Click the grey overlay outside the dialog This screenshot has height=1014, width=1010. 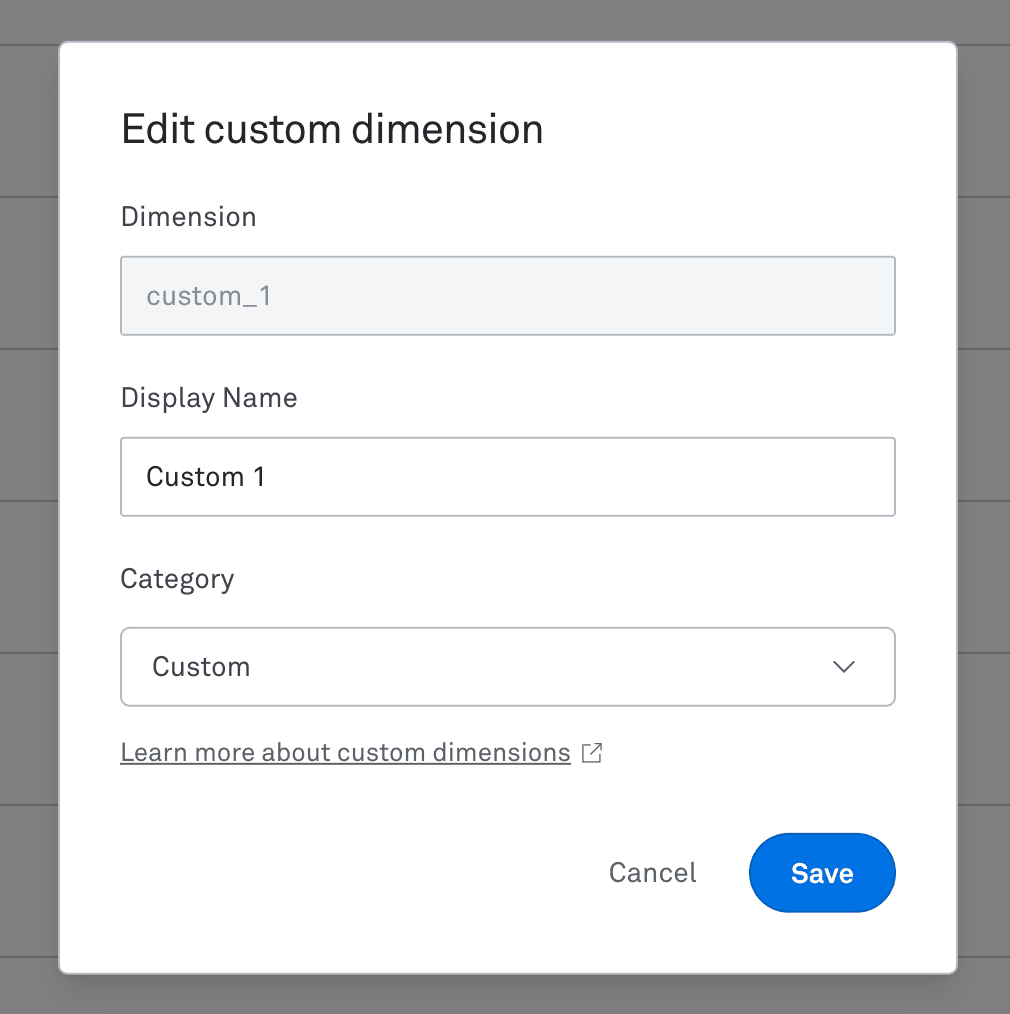(30, 500)
